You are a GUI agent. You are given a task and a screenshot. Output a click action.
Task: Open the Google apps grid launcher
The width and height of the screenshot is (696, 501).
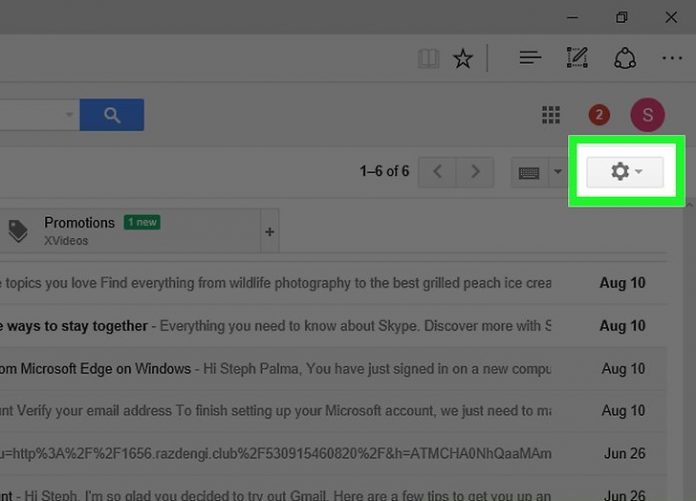tap(551, 115)
